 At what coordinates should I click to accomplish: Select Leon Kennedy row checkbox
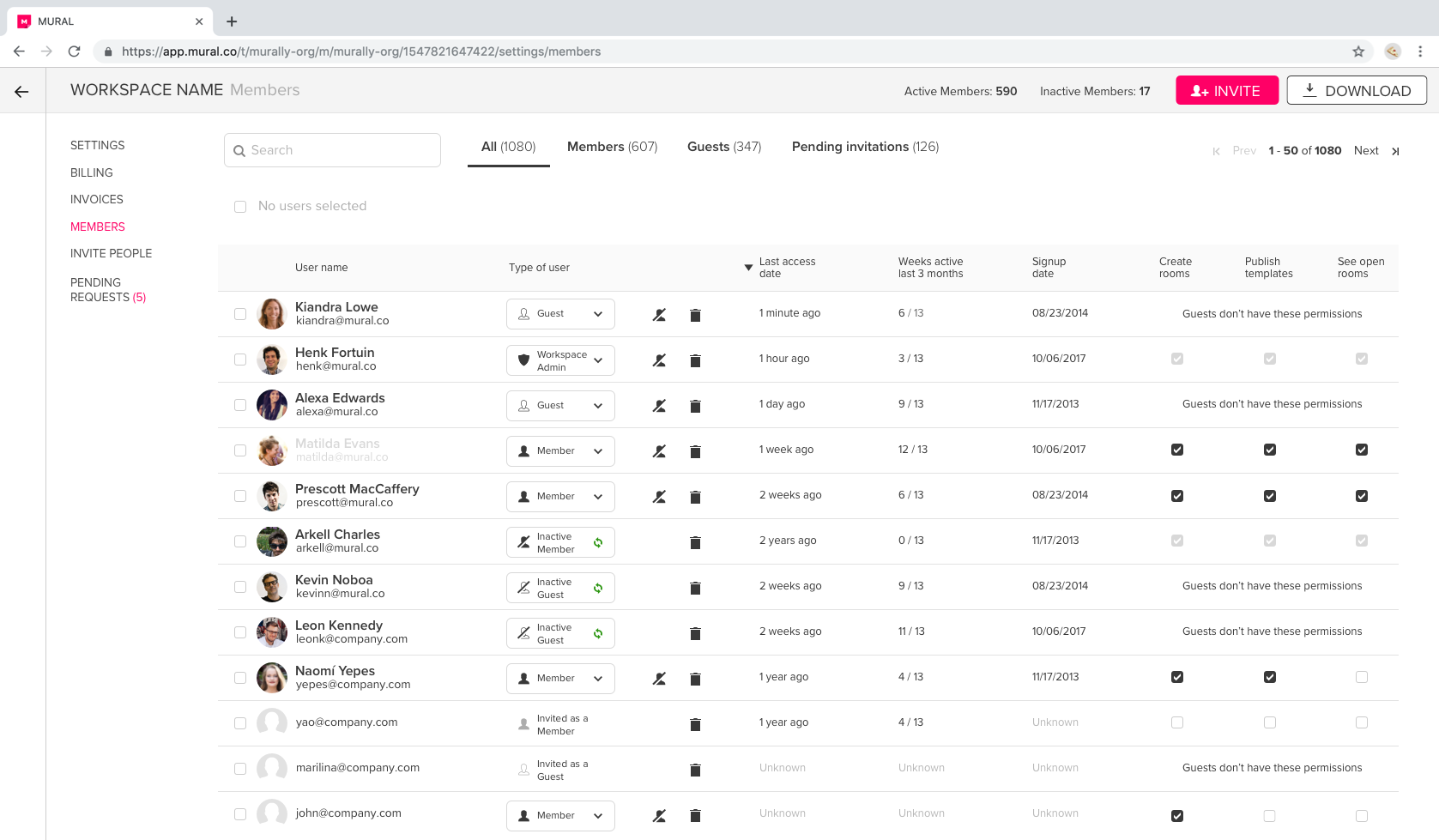point(240,632)
